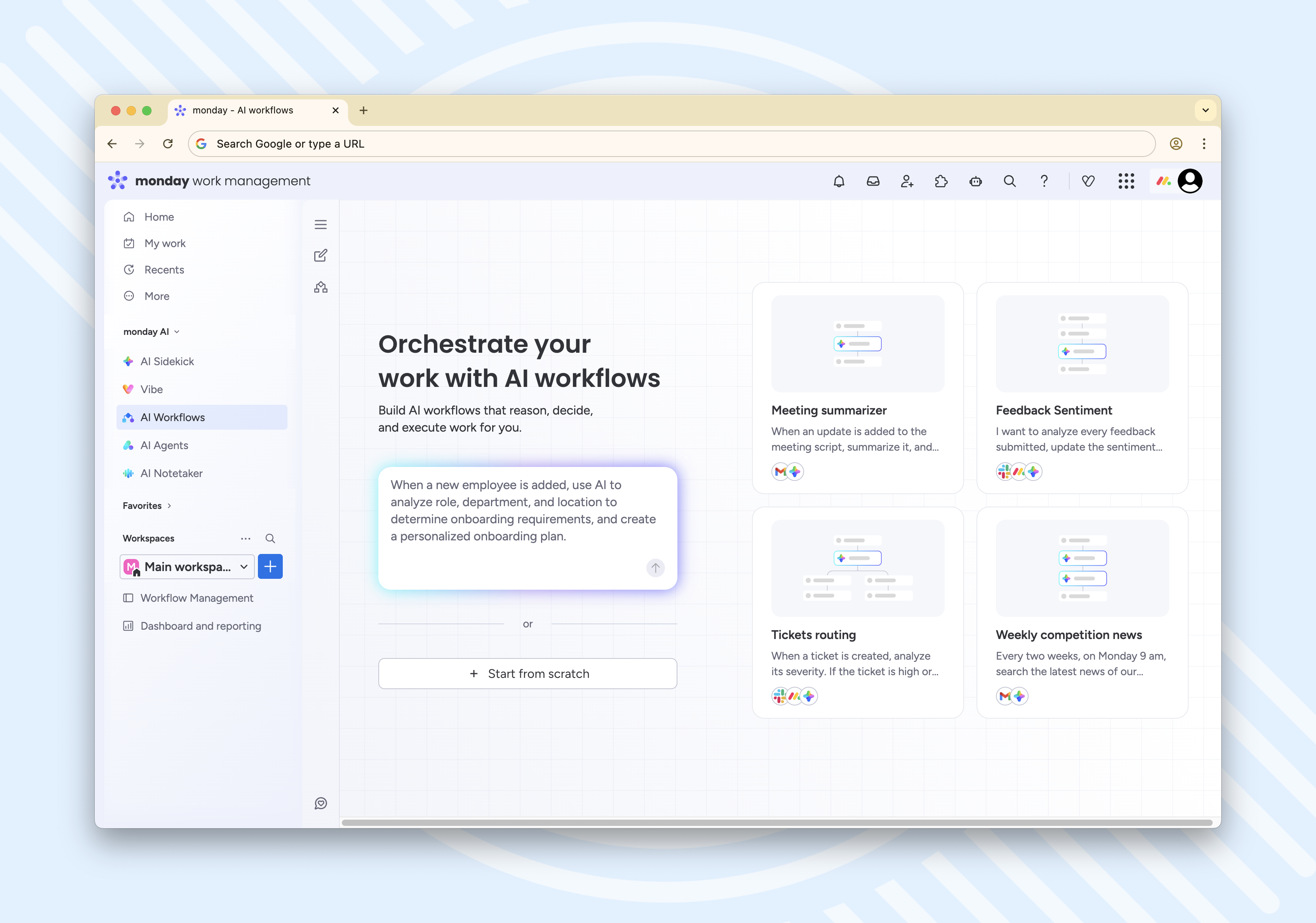1316x923 pixels.
Task: Submit the prompt with the arrow button
Action: 655,568
